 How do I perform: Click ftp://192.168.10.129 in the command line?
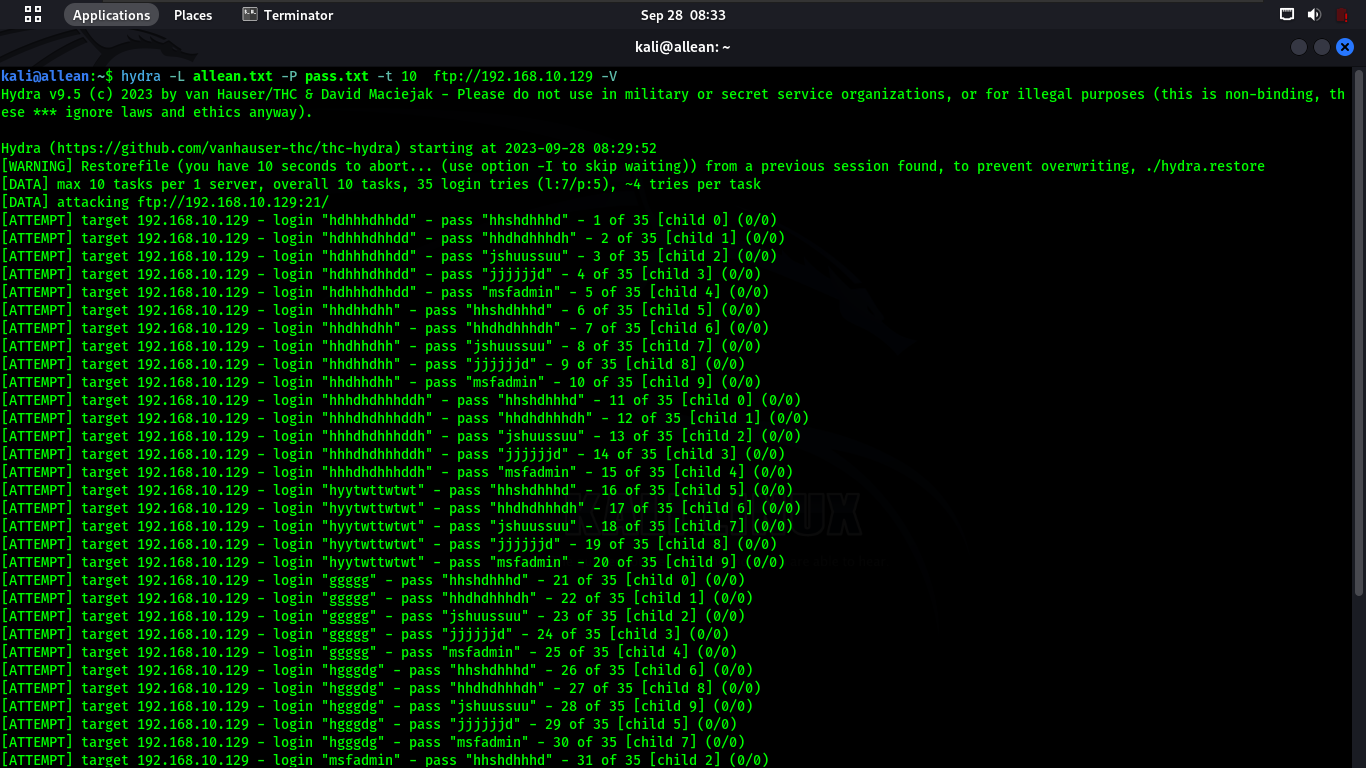click(x=513, y=76)
